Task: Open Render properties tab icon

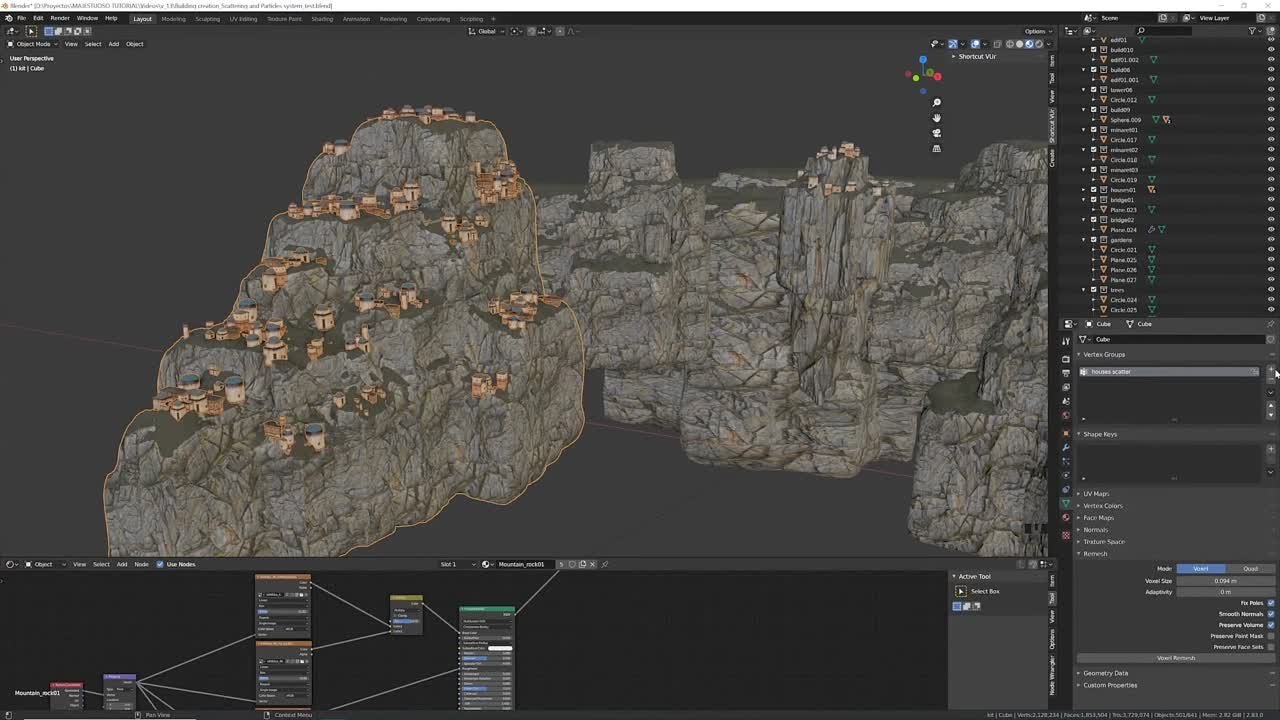Action: (1066, 358)
